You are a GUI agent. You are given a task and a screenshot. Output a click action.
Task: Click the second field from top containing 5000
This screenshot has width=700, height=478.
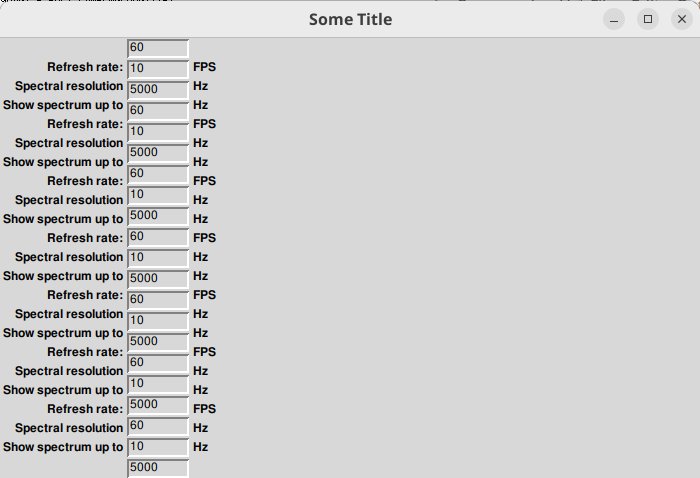(x=158, y=152)
